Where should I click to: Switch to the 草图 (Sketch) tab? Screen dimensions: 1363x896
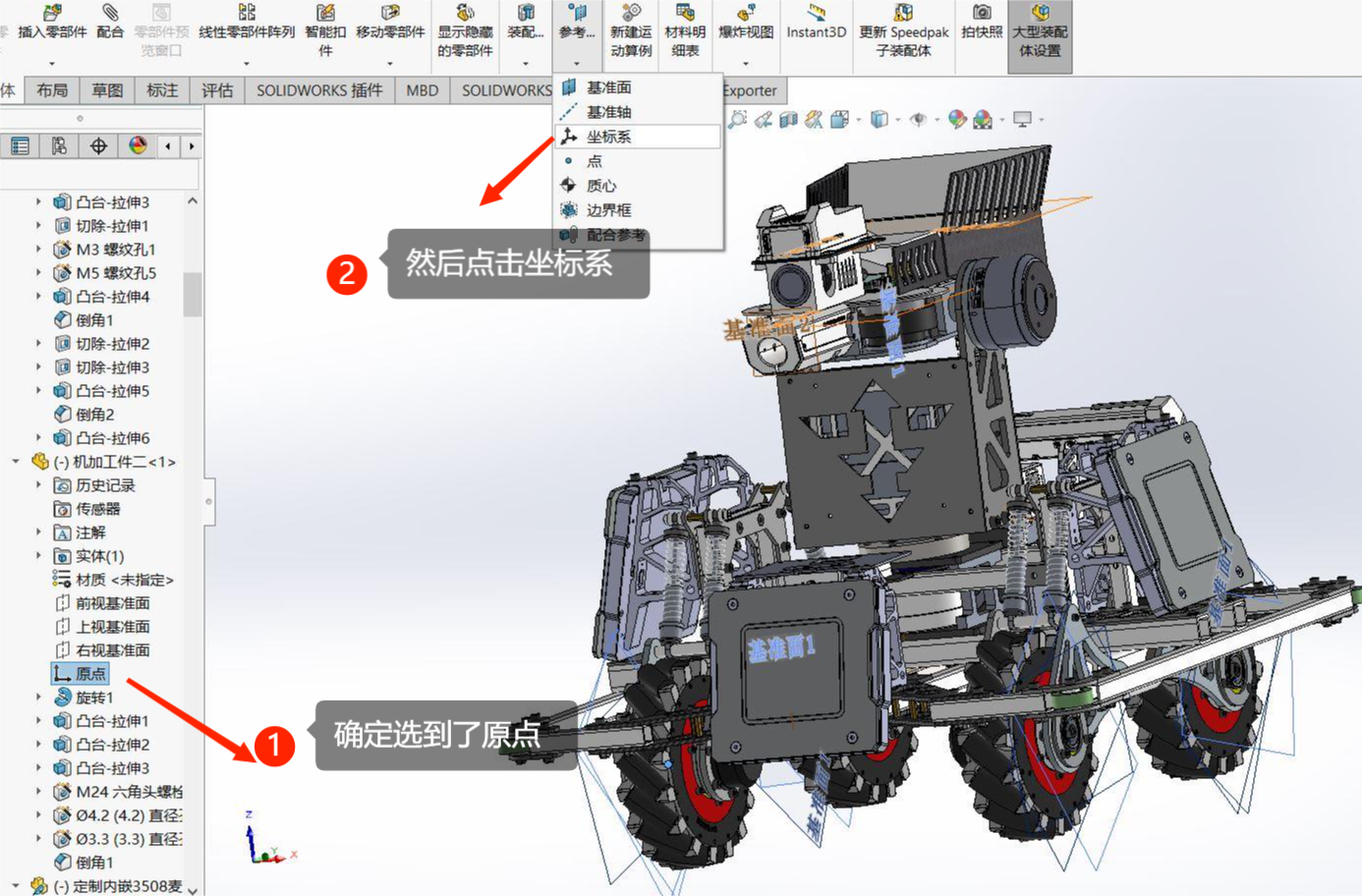[107, 90]
